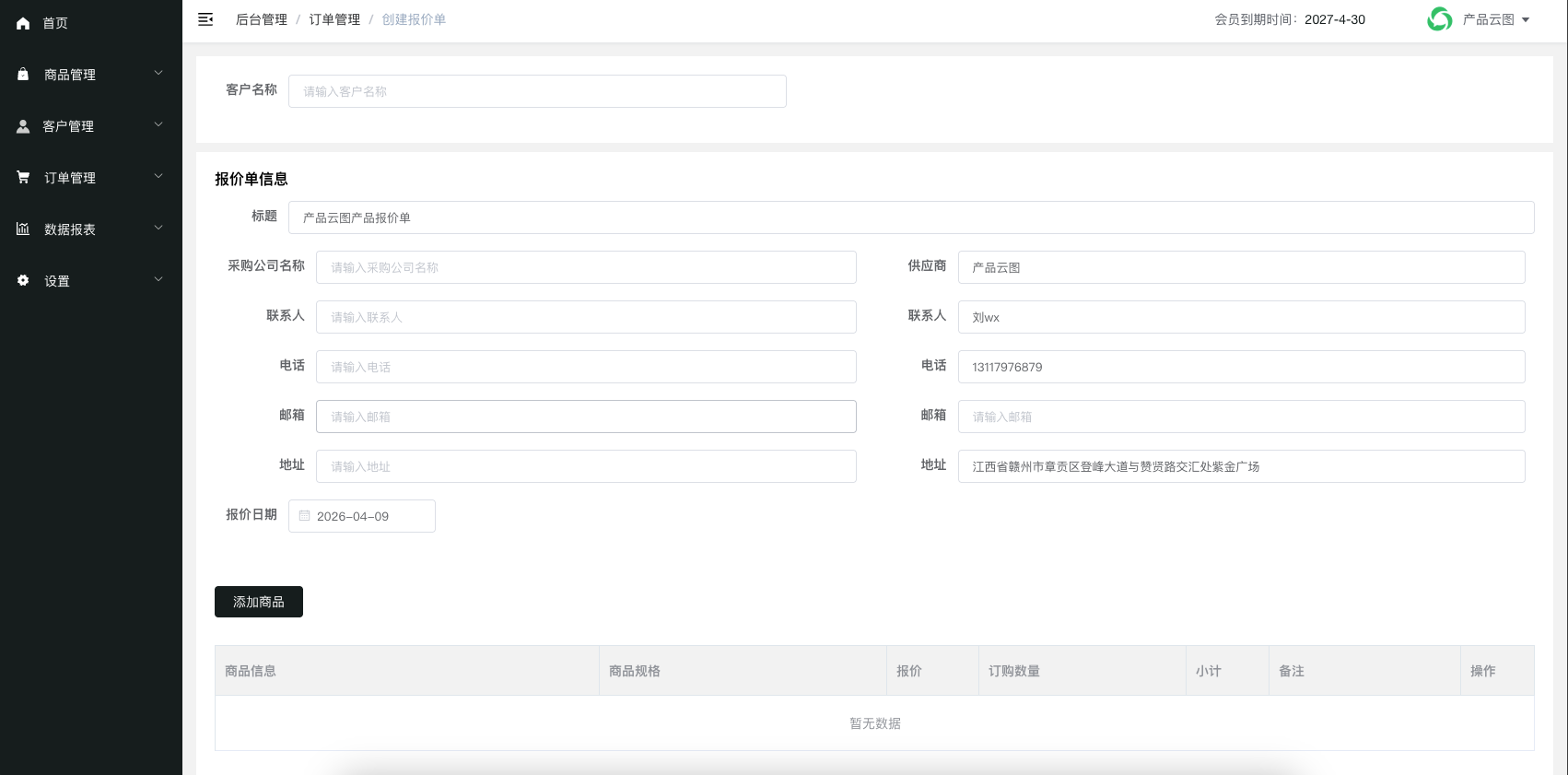This screenshot has height=775, width=1568.
Task: Open the 产品云图 account dropdown arrow
Action: point(1526,20)
